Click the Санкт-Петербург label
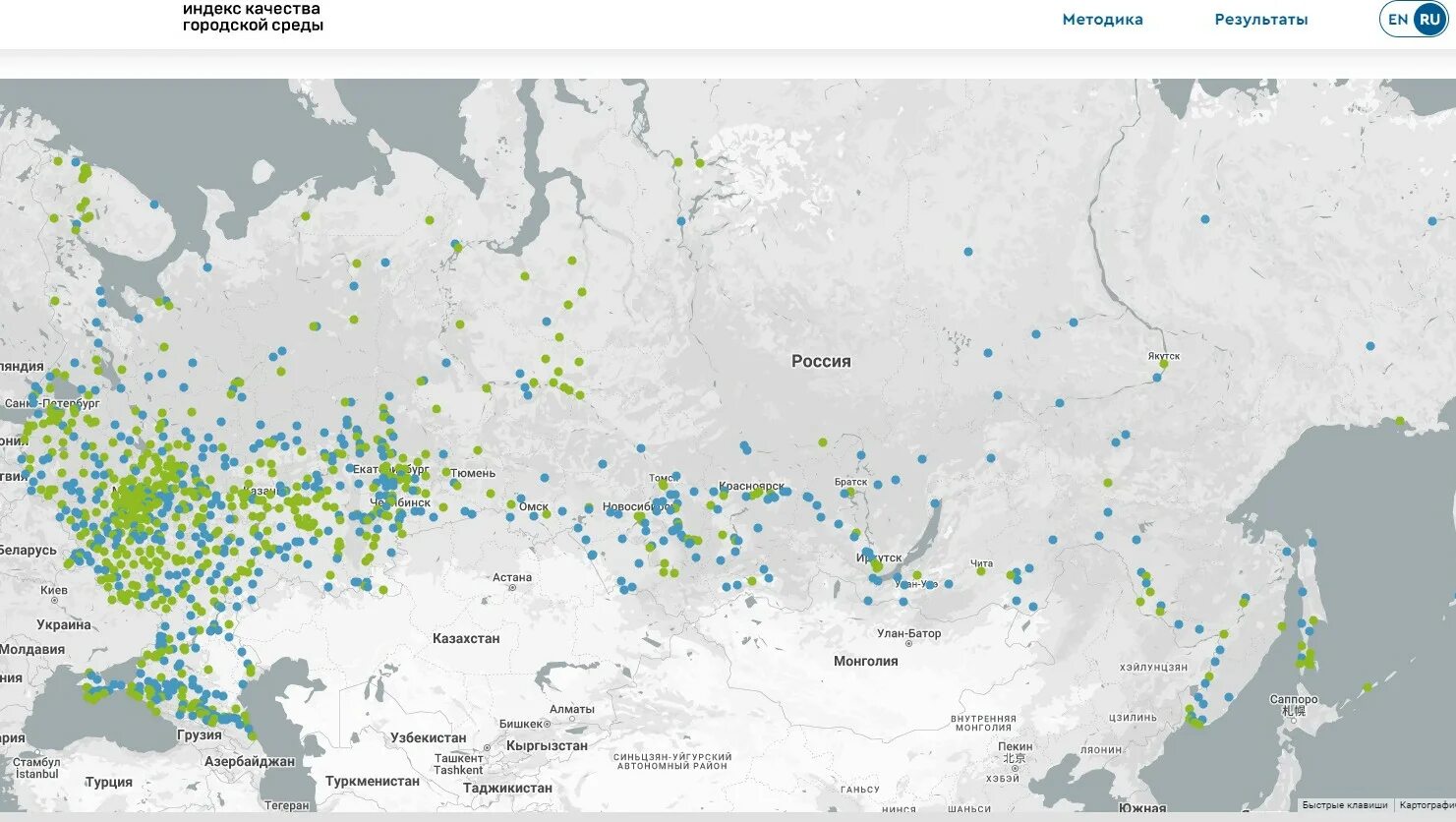1456x822 pixels. pos(51,403)
